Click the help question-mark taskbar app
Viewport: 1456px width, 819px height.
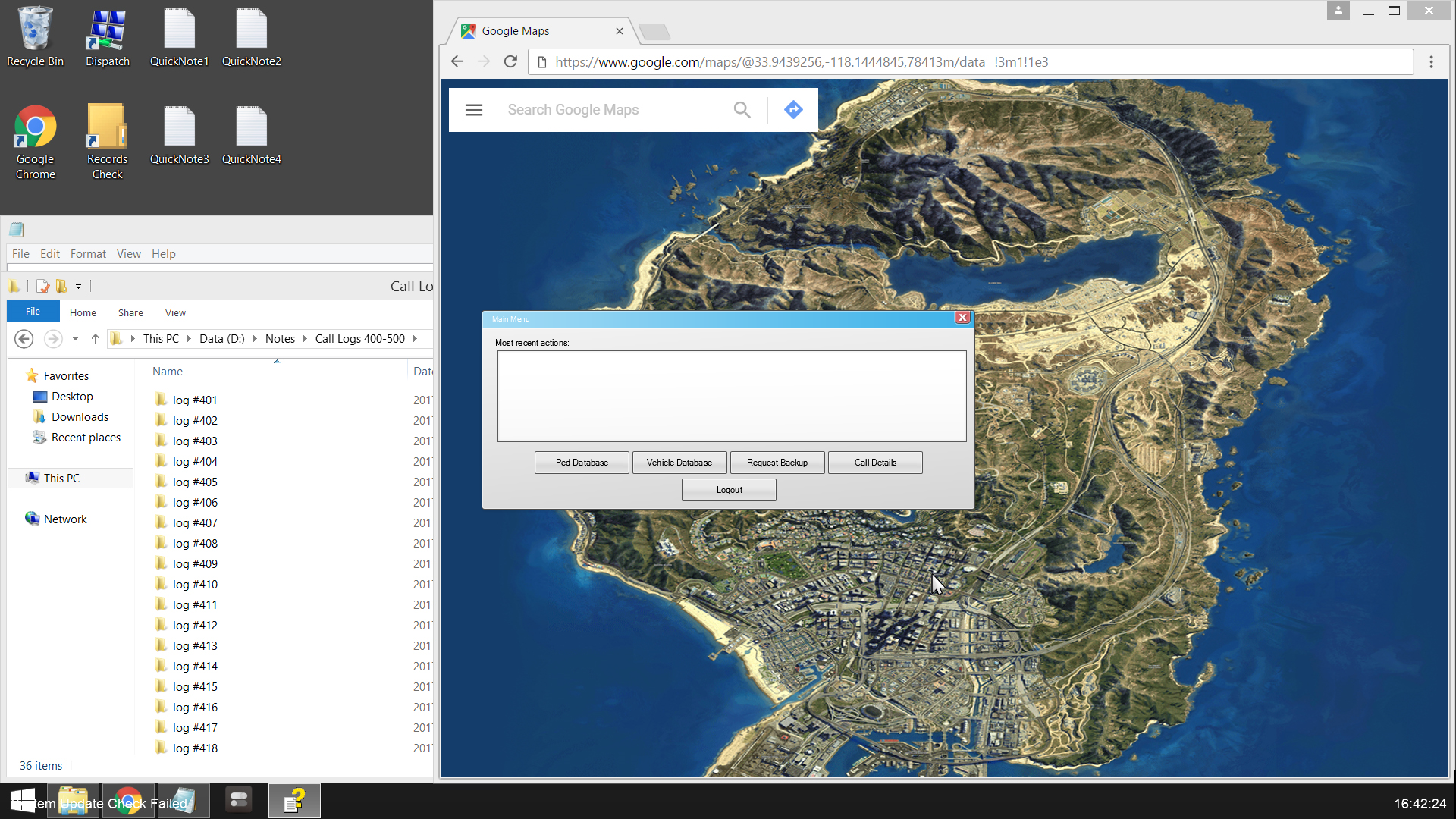[x=294, y=801]
